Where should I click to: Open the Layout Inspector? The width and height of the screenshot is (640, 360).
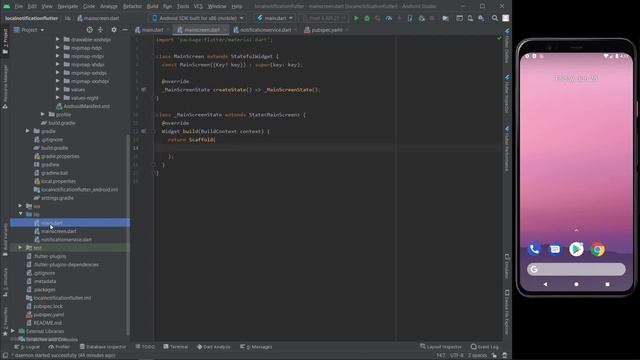tap(441, 347)
